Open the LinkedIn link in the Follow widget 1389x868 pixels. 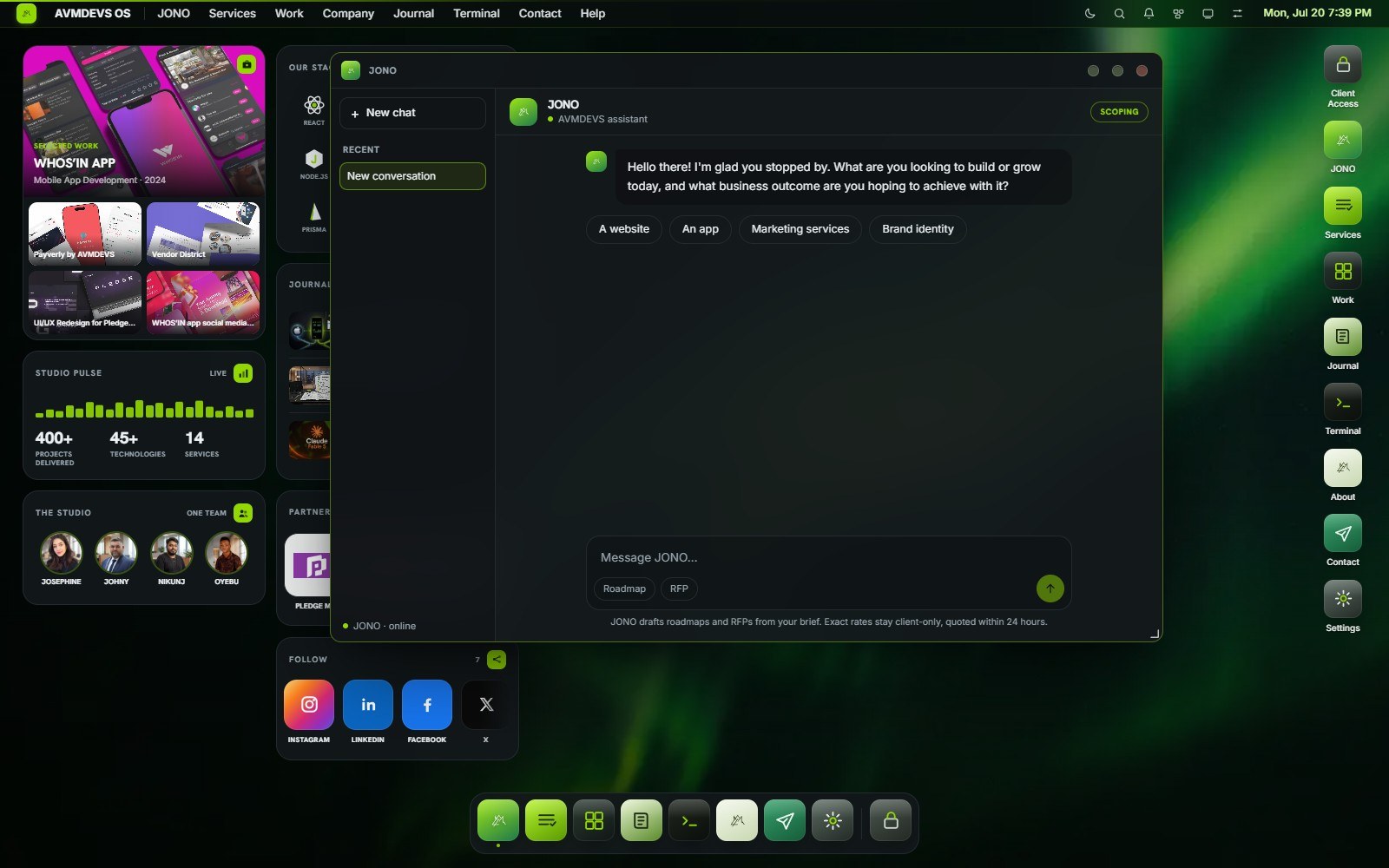368,705
